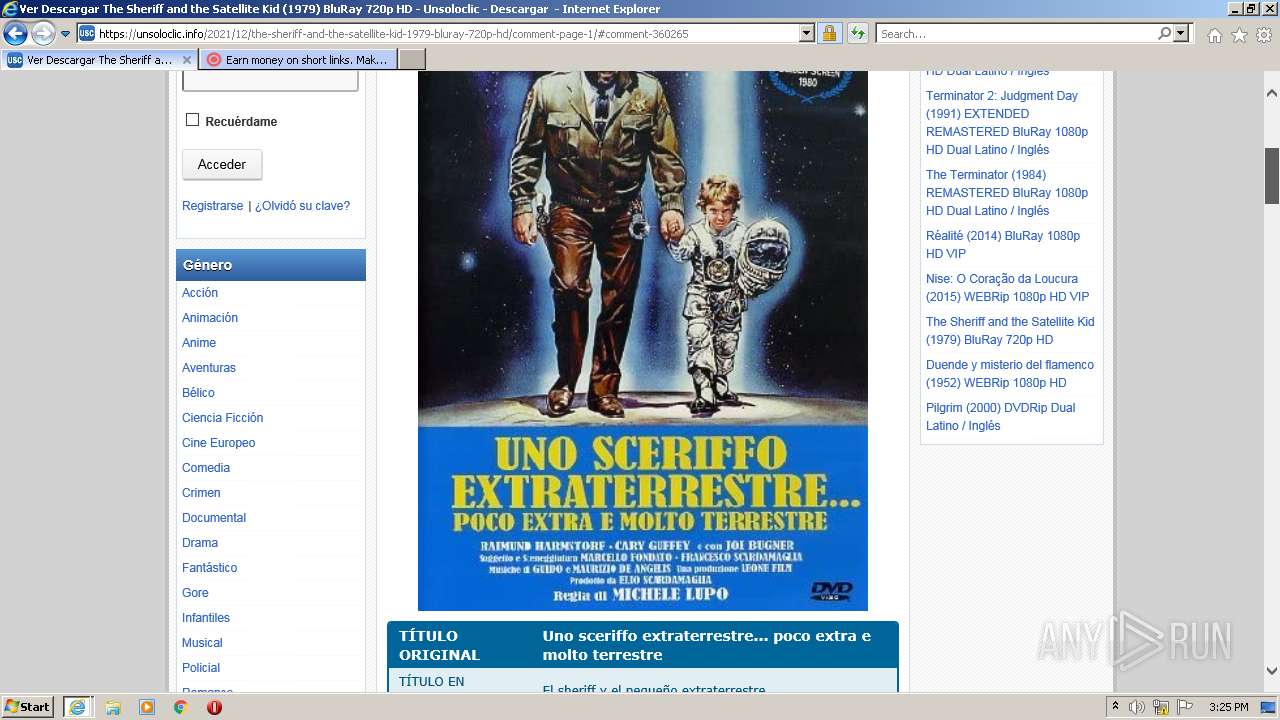Image resolution: width=1280 pixels, height=720 pixels.
Task: Open the Musical genre link
Action: [202, 643]
